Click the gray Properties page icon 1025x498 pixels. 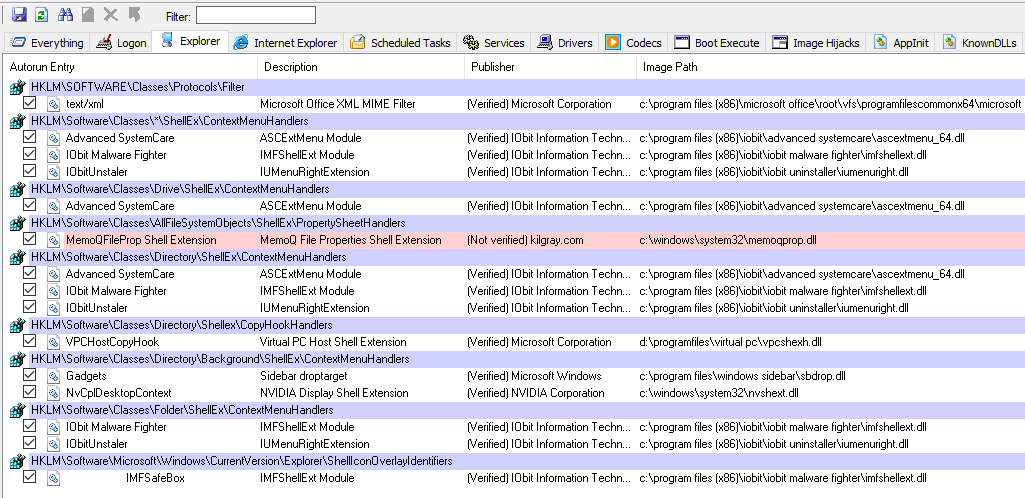click(88, 15)
